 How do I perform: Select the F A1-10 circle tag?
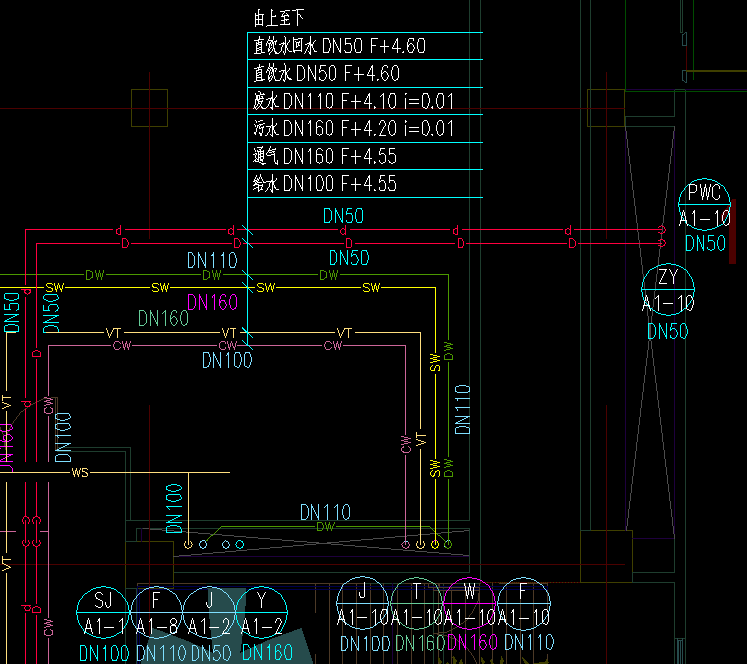(x=524, y=604)
